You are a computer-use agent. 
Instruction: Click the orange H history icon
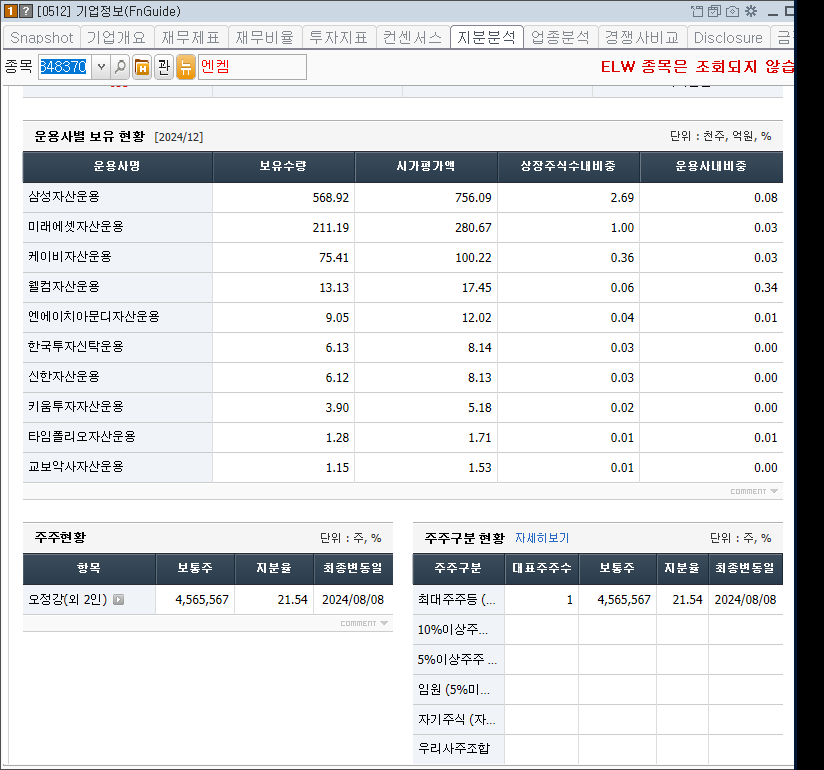142,67
